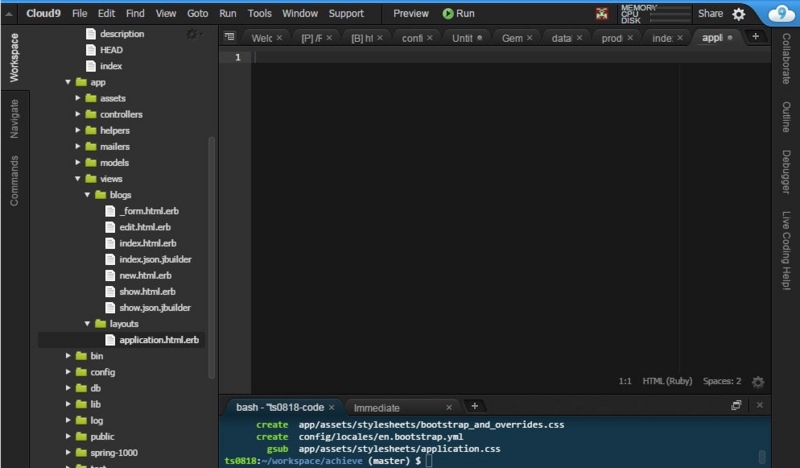Open the Live Coding Help panel
Image resolution: width=800 pixels, height=468 pixels.
[786, 250]
